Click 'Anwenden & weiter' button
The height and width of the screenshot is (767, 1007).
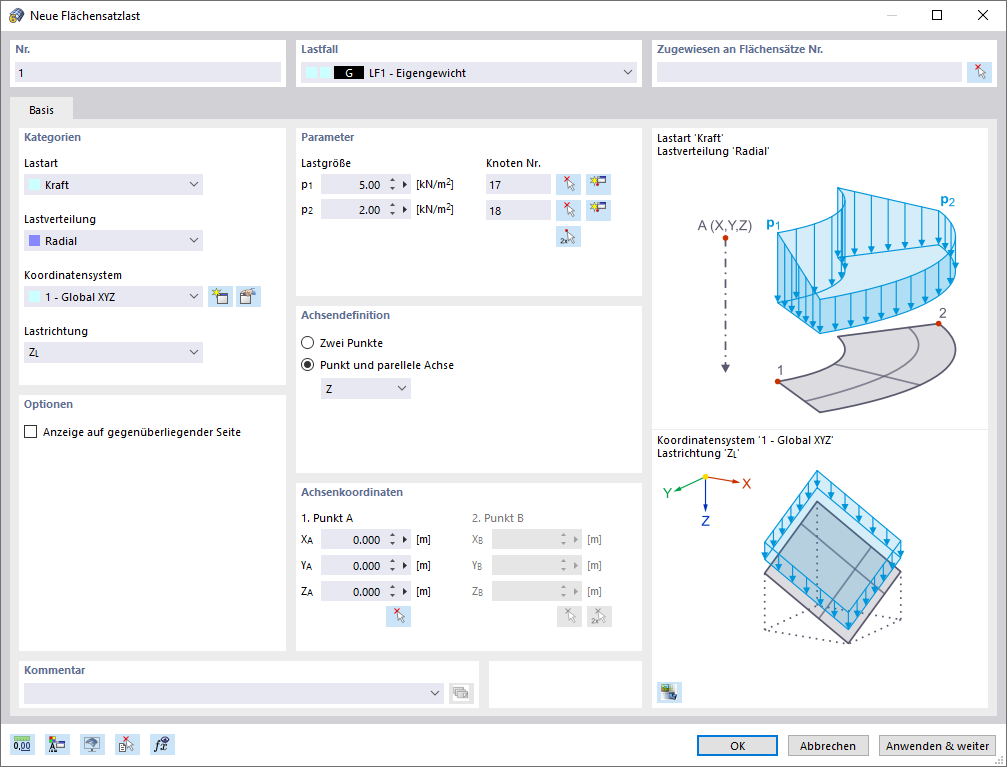click(x=937, y=746)
